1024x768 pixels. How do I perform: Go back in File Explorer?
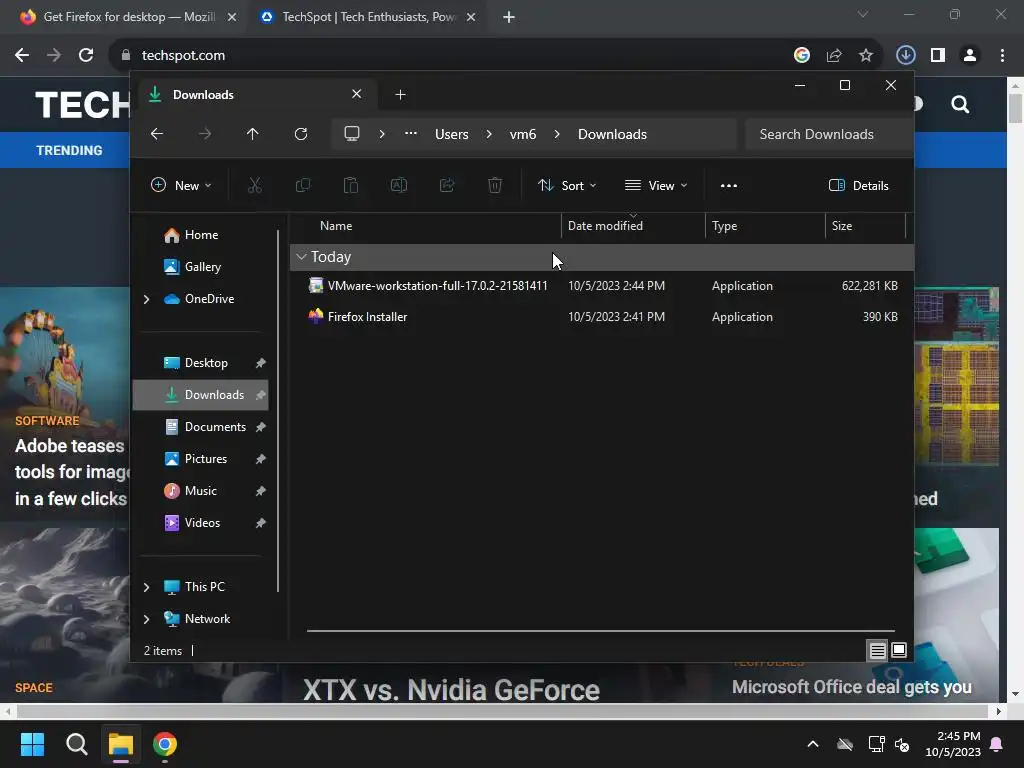click(x=157, y=134)
